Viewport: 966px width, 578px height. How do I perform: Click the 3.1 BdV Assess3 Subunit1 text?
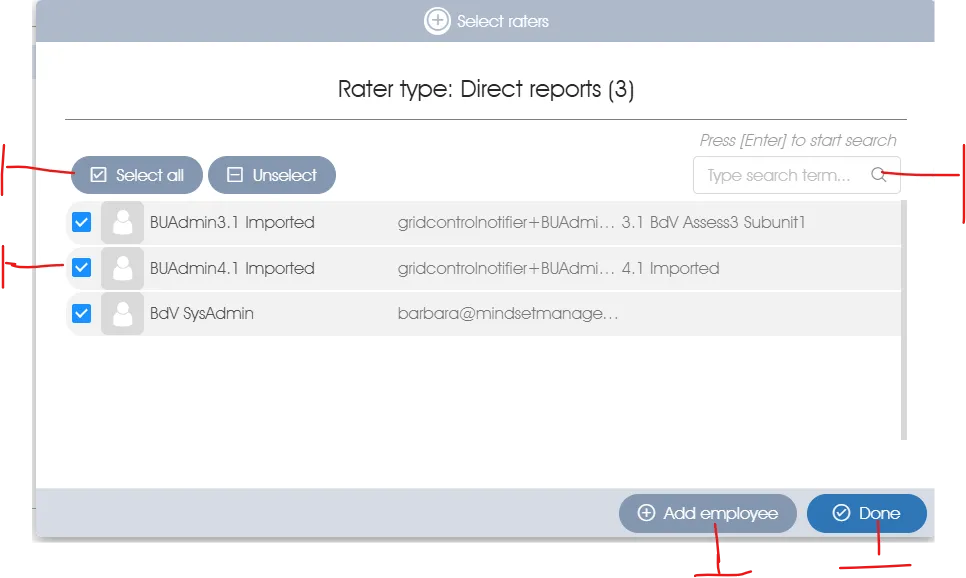tap(713, 222)
